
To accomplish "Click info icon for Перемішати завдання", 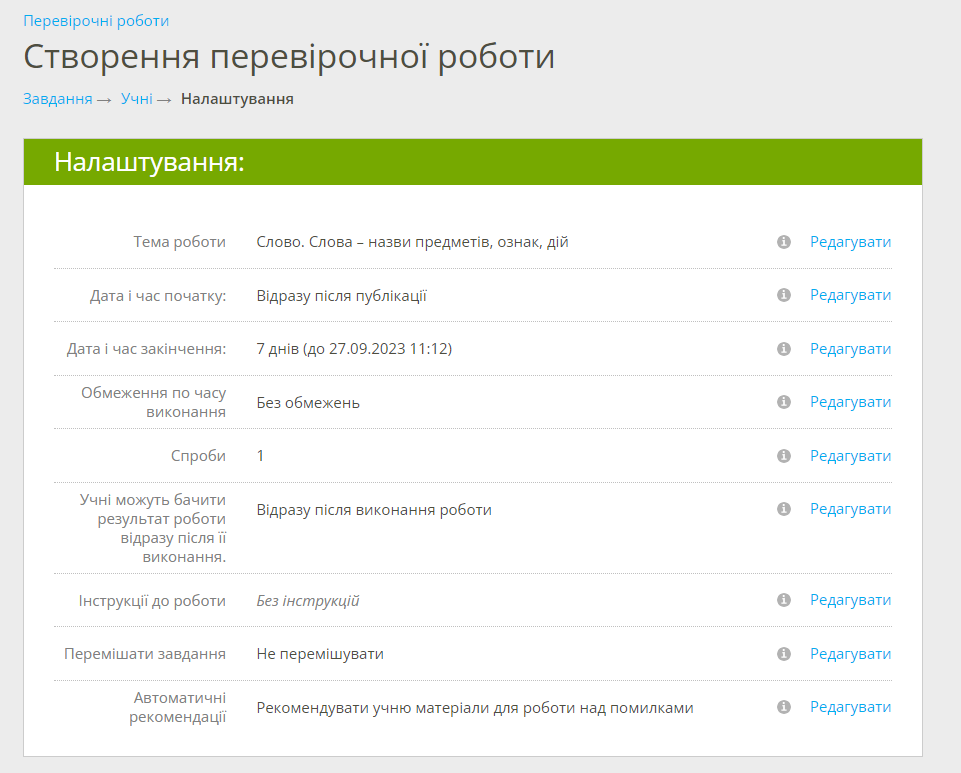I will (783, 653).
